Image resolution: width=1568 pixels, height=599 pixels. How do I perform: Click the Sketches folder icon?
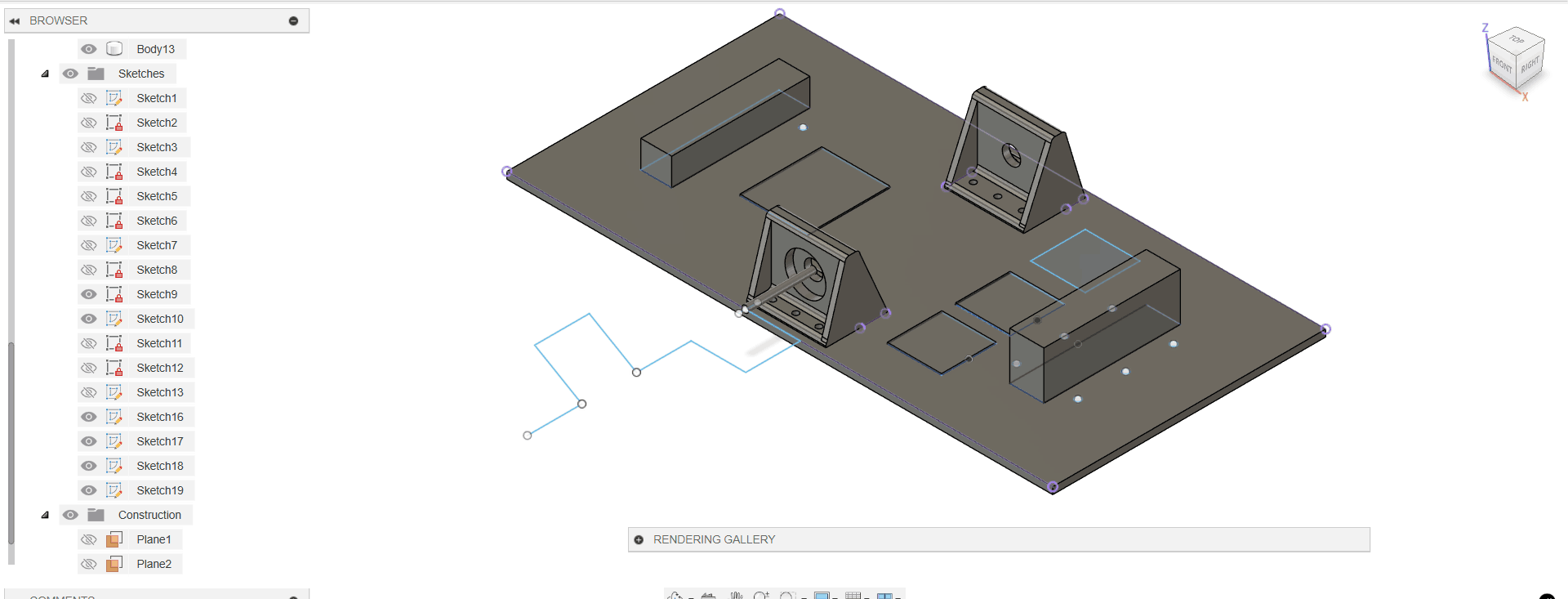[x=96, y=74]
